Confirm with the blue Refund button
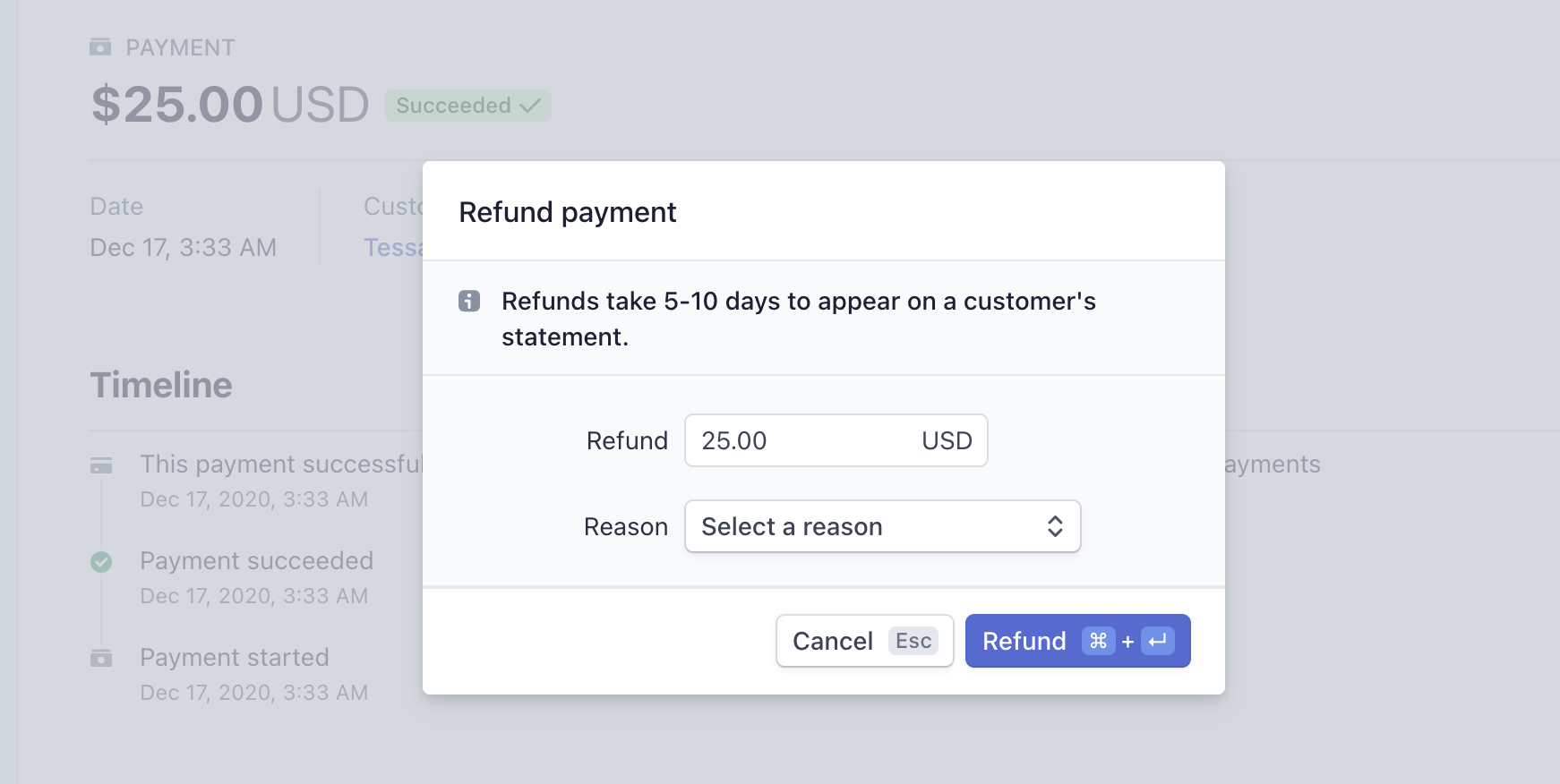Image resolution: width=1560 pixels, height=784 pixels. (1025, 641)
